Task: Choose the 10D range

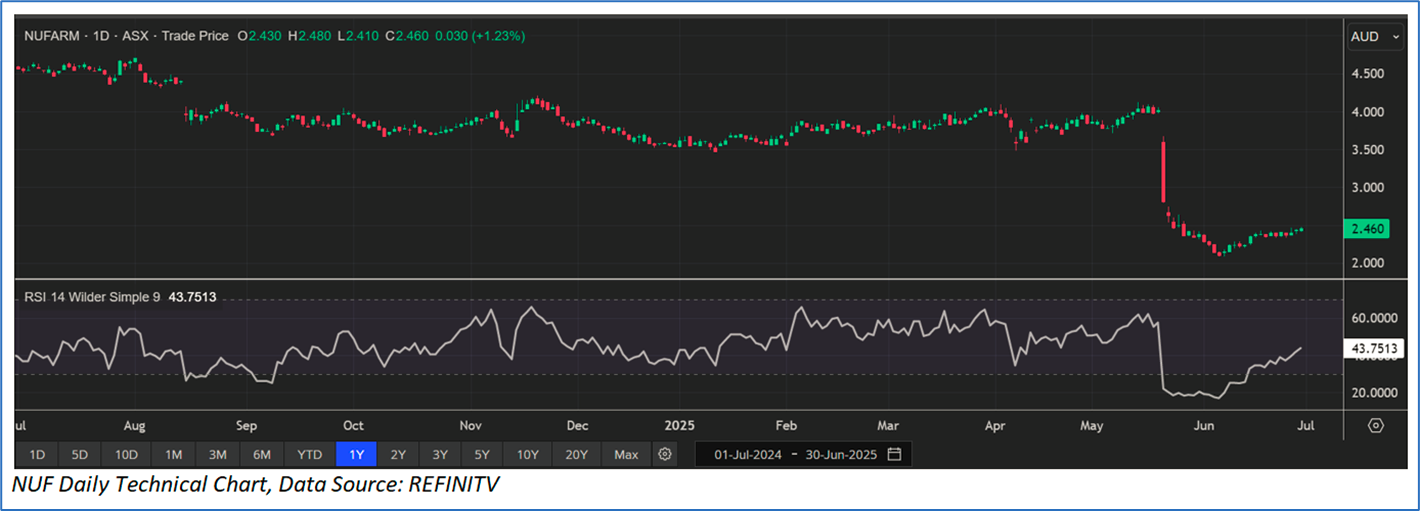Action: tap(126, 455)
